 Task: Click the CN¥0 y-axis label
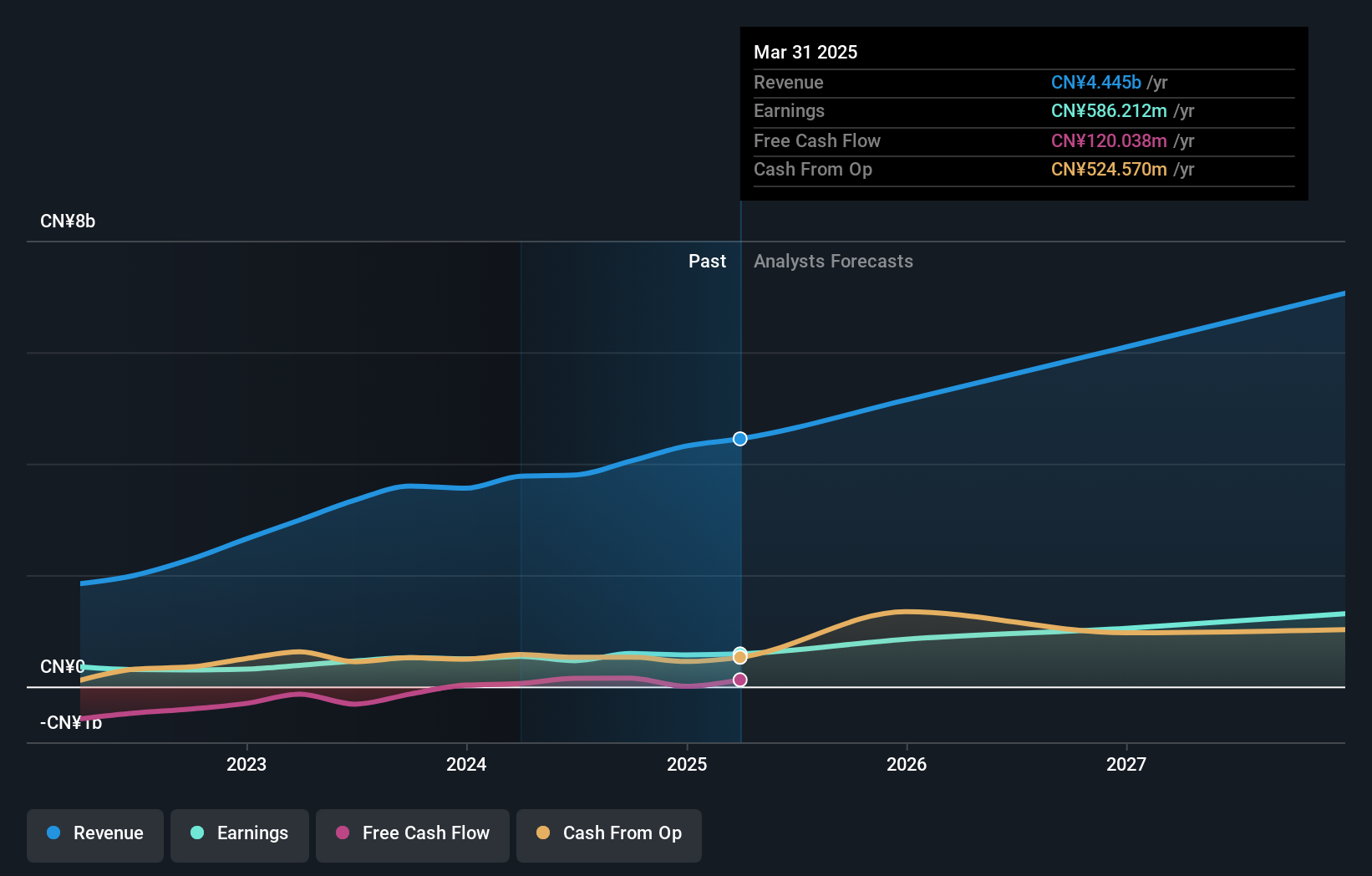click(63, 666)
